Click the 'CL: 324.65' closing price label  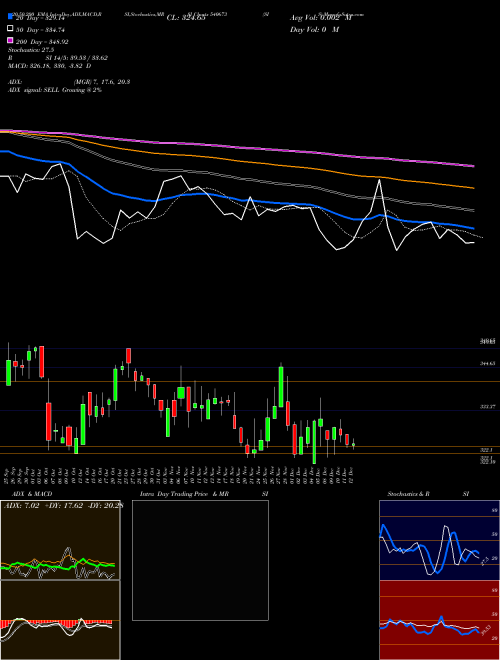186,18
